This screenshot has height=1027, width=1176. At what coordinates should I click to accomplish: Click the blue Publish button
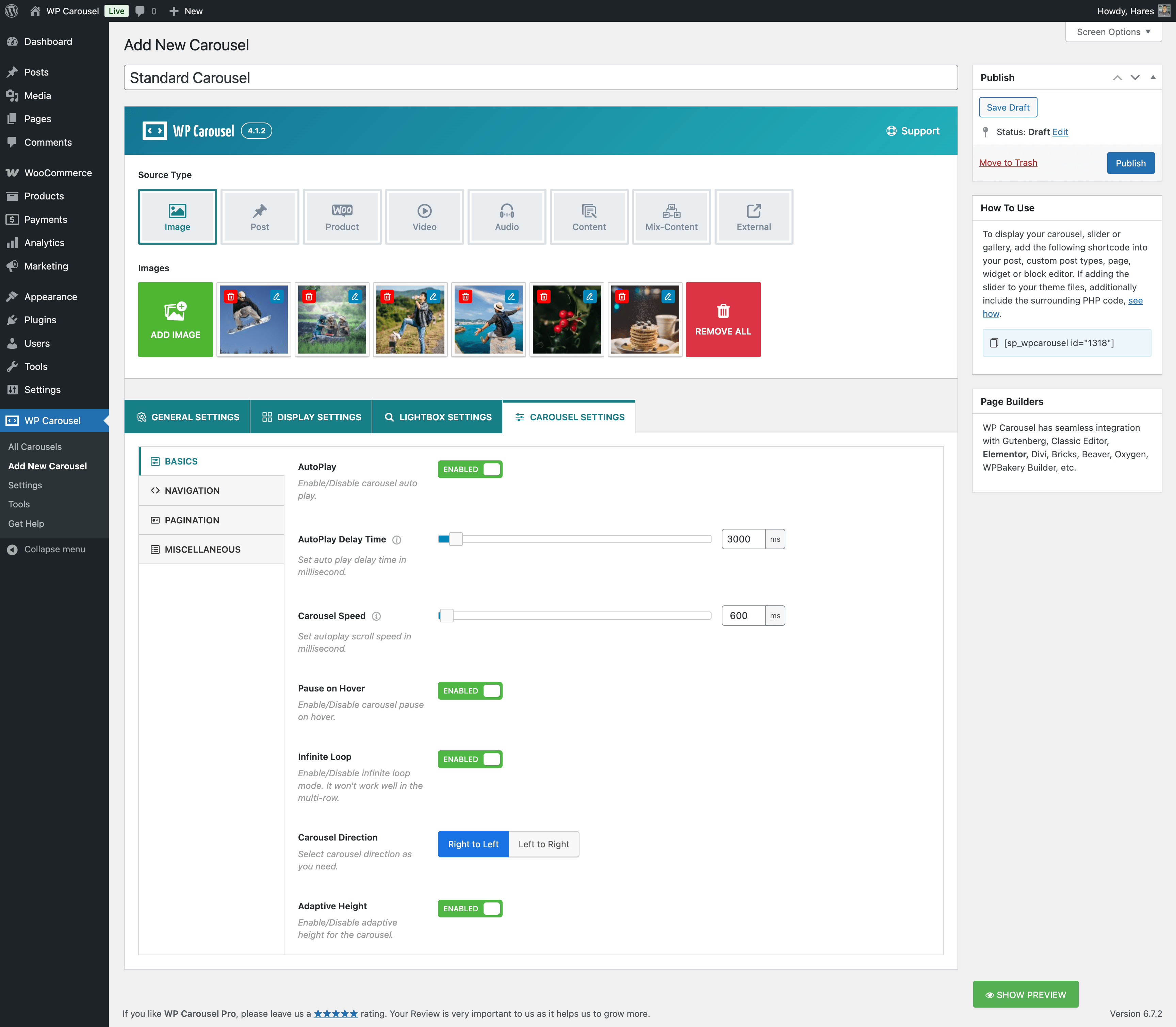[1131, 163]
